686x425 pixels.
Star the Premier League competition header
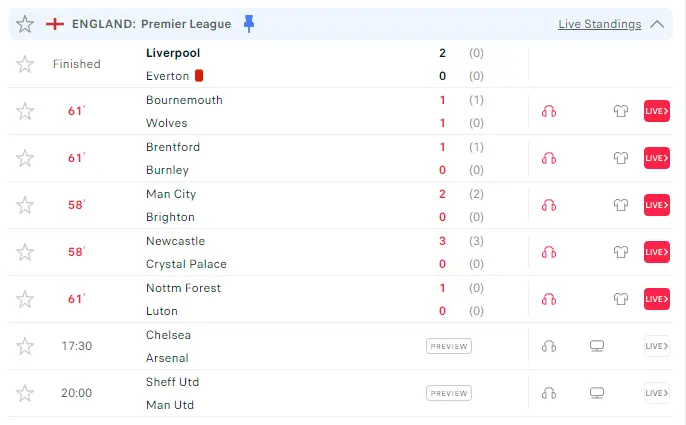[25, 24]
